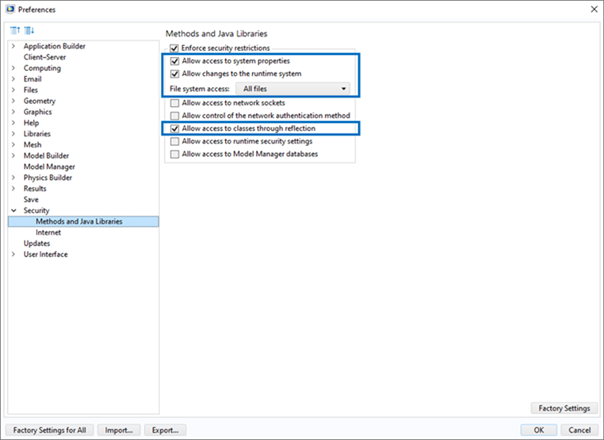Screen dimensions: 604x440
Task: Click the Computing tree label
Action: pos(42,68)
